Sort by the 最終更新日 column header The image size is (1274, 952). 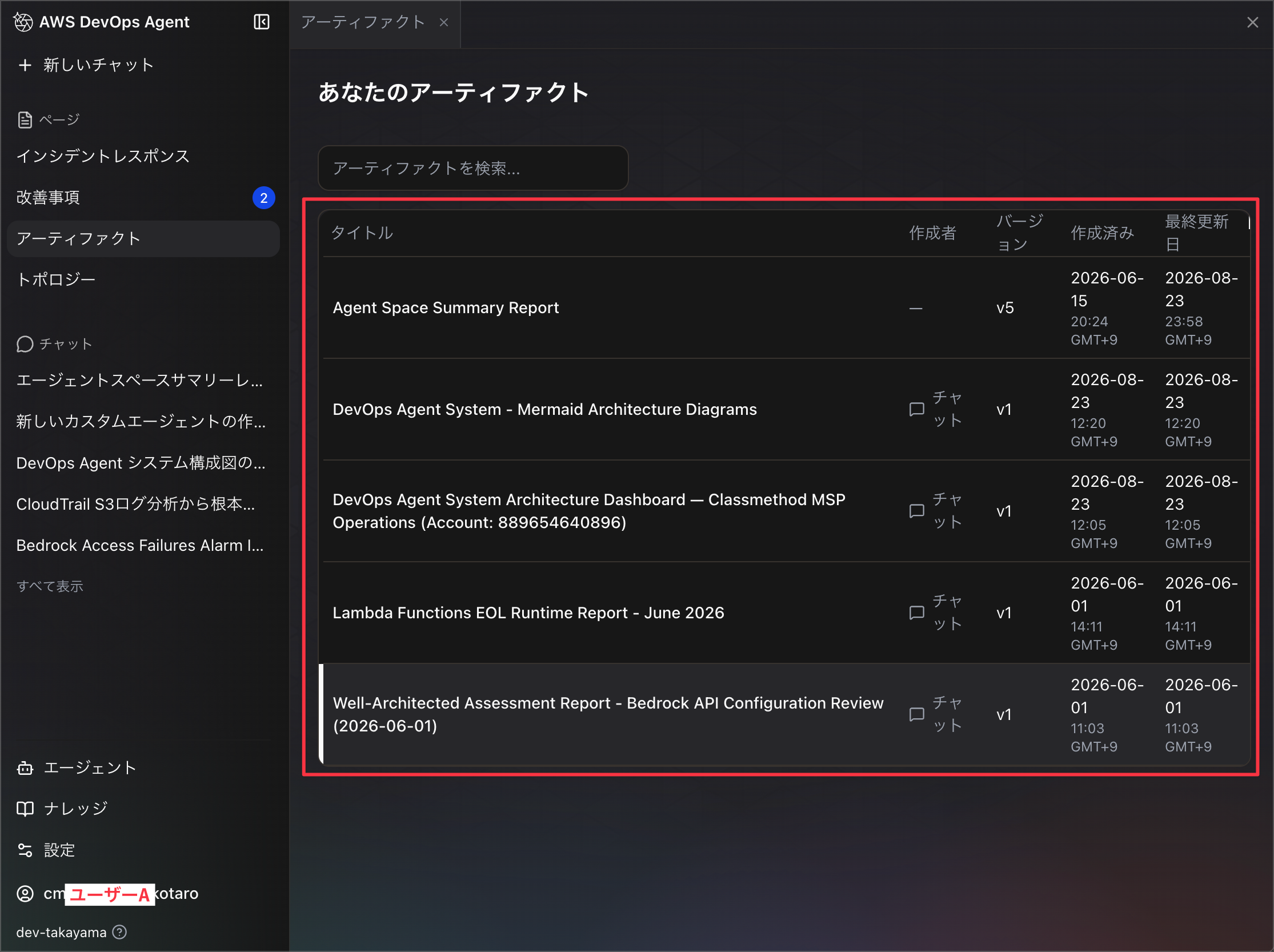pyautogui.click(x=1197, y=233)
